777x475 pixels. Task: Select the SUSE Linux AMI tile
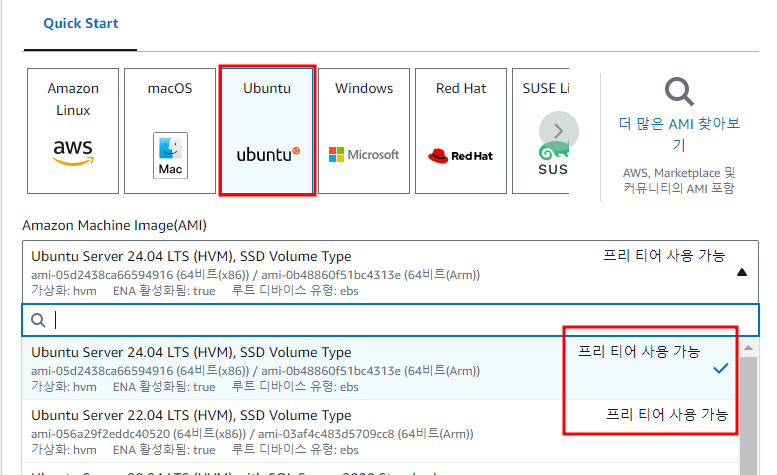point(541,131)
